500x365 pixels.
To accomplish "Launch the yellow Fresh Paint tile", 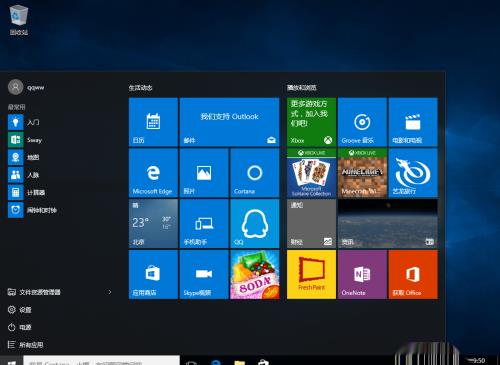I will click(311, 275).
